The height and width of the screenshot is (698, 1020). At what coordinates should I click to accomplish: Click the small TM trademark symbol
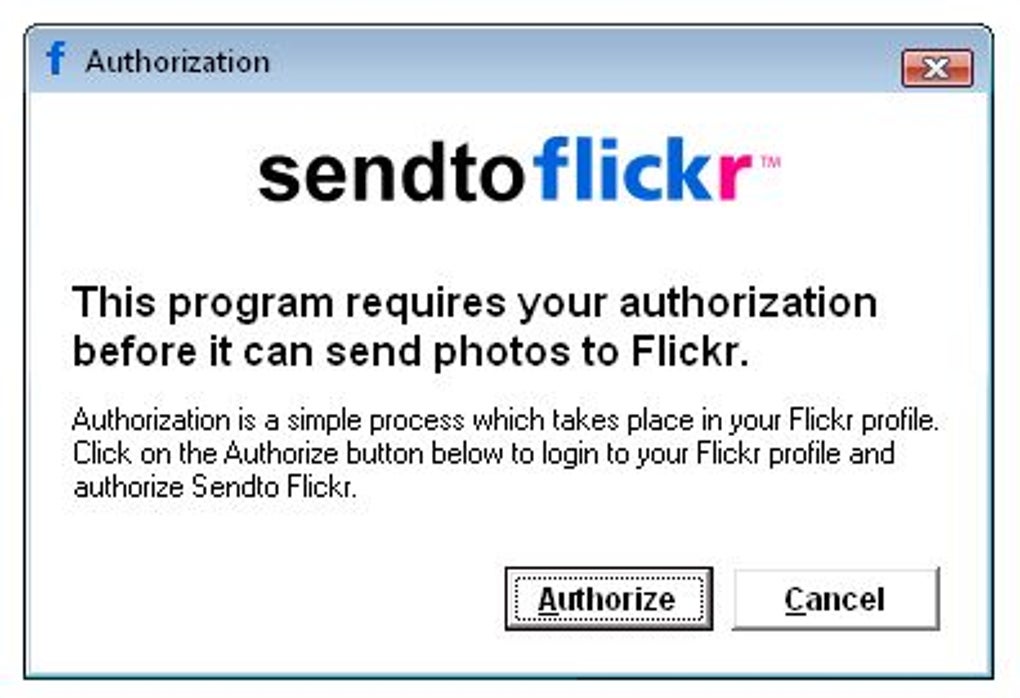[x=770, y=160]
